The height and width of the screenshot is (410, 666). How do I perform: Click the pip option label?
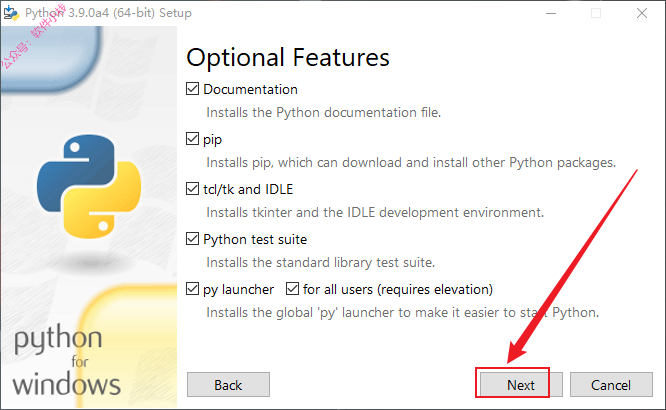(x=212, y=140)
